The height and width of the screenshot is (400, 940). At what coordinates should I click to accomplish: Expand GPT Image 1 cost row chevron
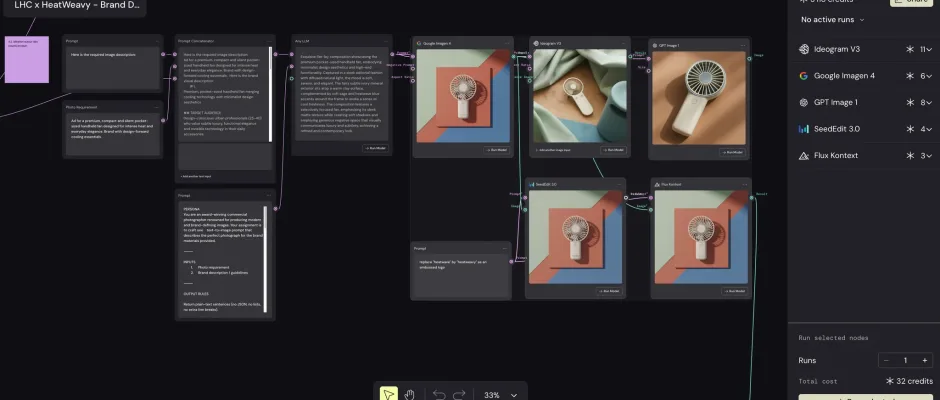(x=930, y=103)
